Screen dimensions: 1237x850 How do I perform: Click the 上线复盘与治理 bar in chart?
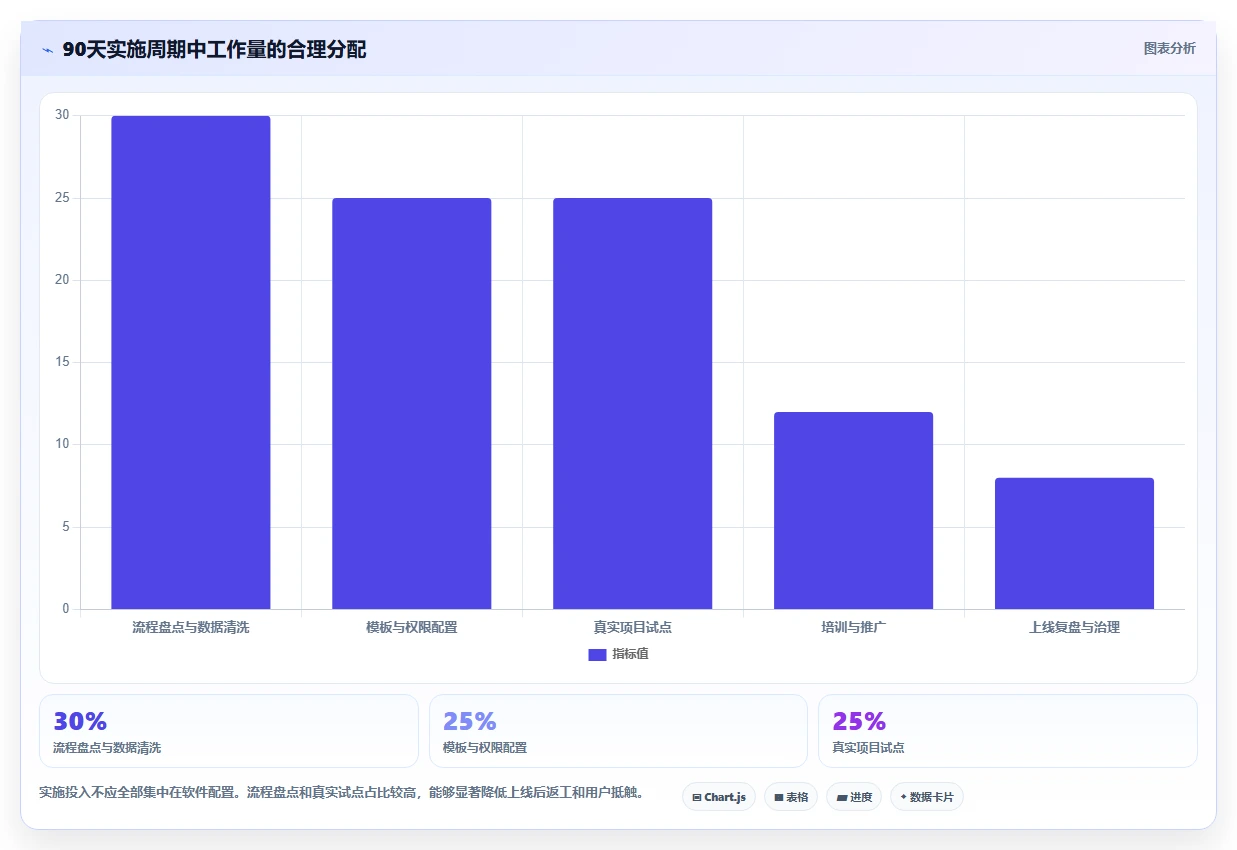coord(1074,543)
